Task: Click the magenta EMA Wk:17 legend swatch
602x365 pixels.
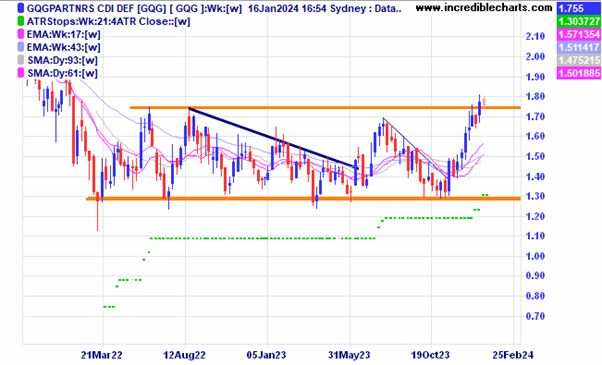Action: point(21,34)
